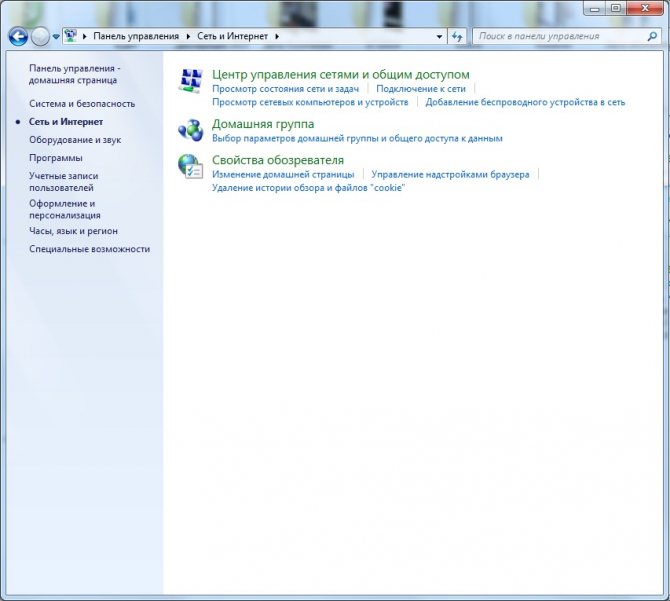Open the Network and Sharing Center icon

pos(191,81)
